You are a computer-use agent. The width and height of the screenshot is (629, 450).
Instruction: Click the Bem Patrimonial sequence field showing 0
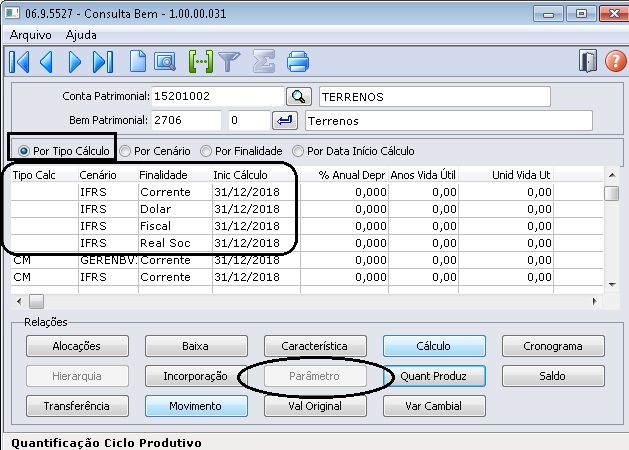(x=249, y=120)
